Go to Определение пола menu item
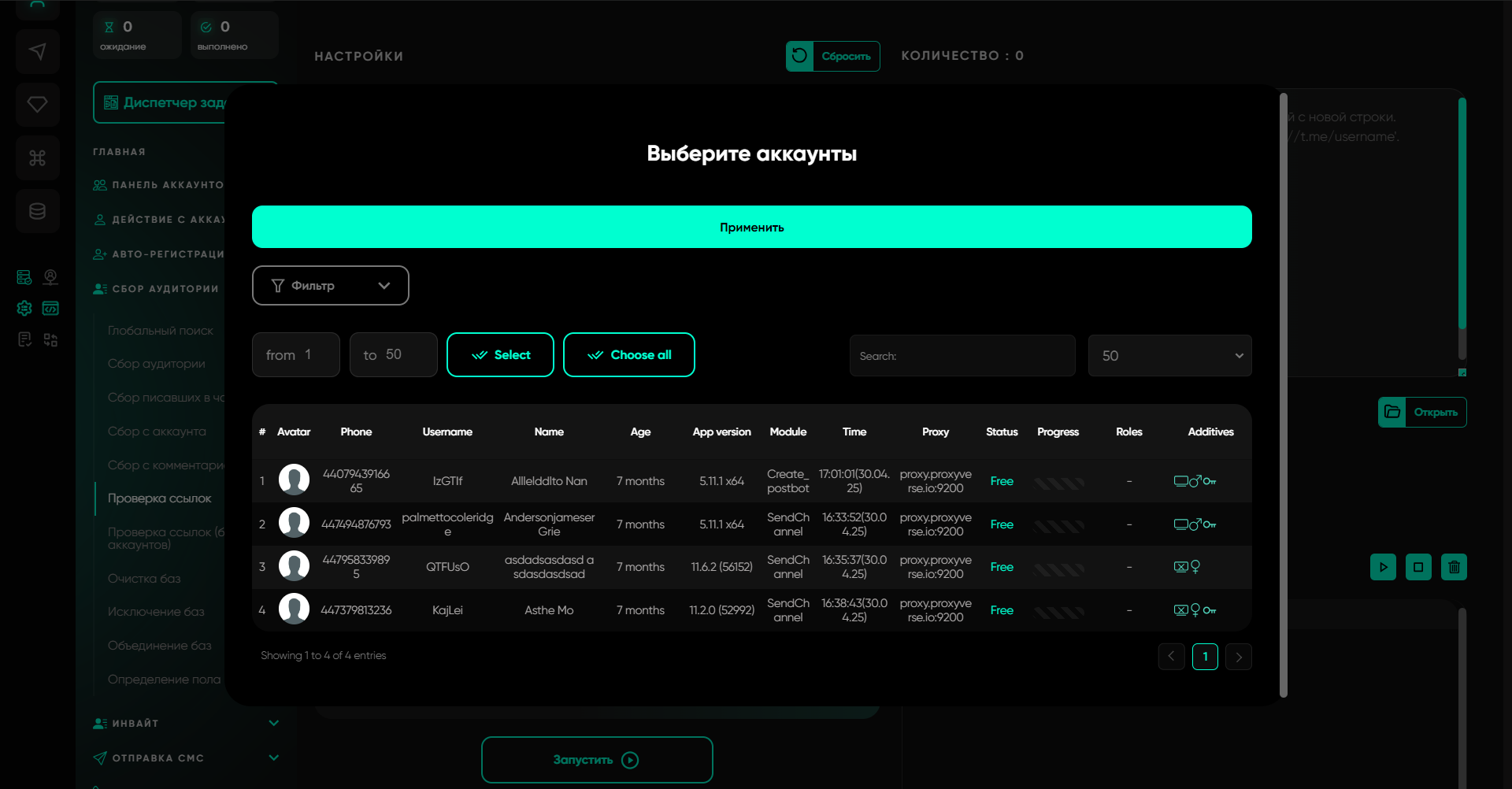Image resolution: width=1512 pixels, height=789 pixels. click(x=164, y=679)
